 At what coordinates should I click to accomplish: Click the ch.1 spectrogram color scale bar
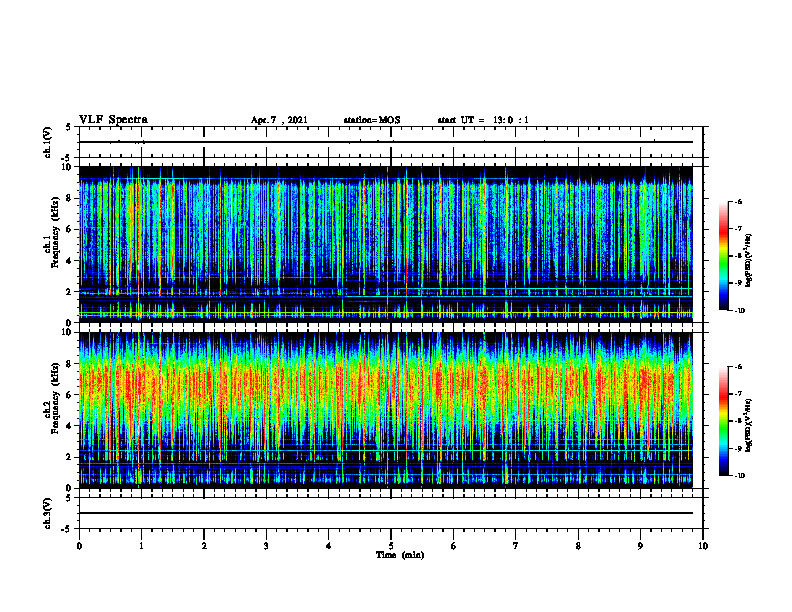pos(723,256)
